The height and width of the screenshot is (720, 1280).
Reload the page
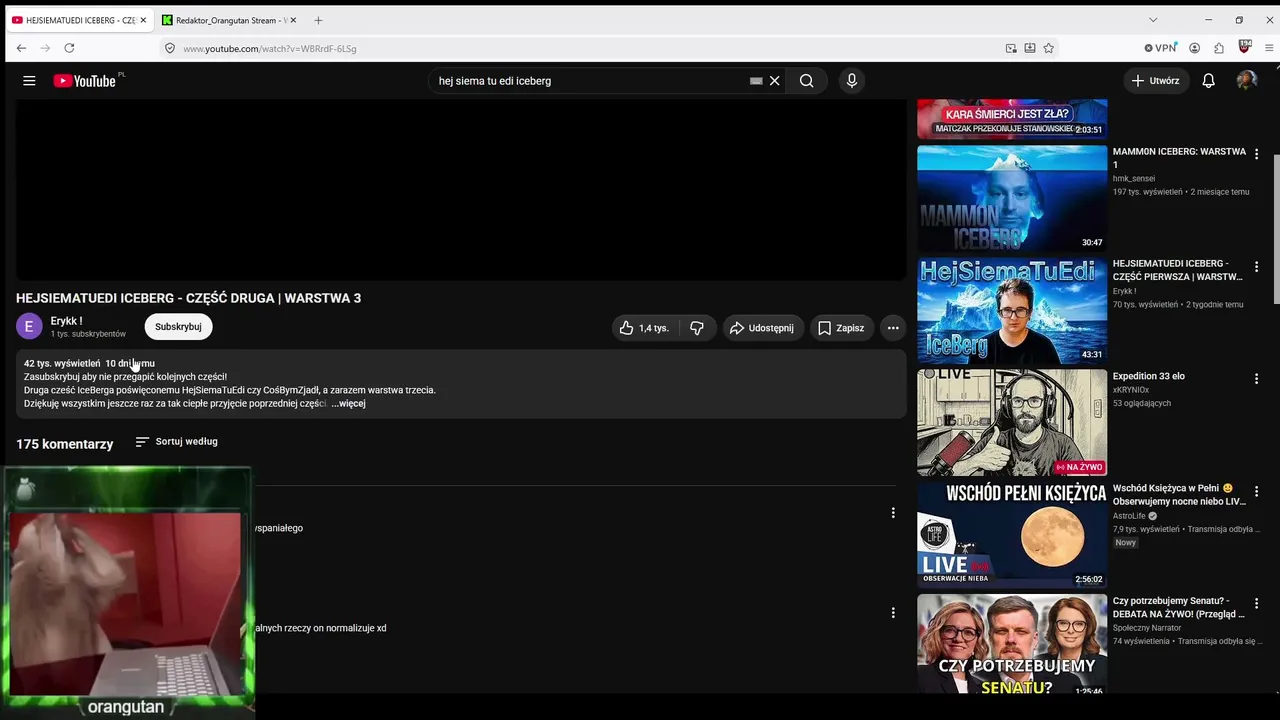[69, 48]
